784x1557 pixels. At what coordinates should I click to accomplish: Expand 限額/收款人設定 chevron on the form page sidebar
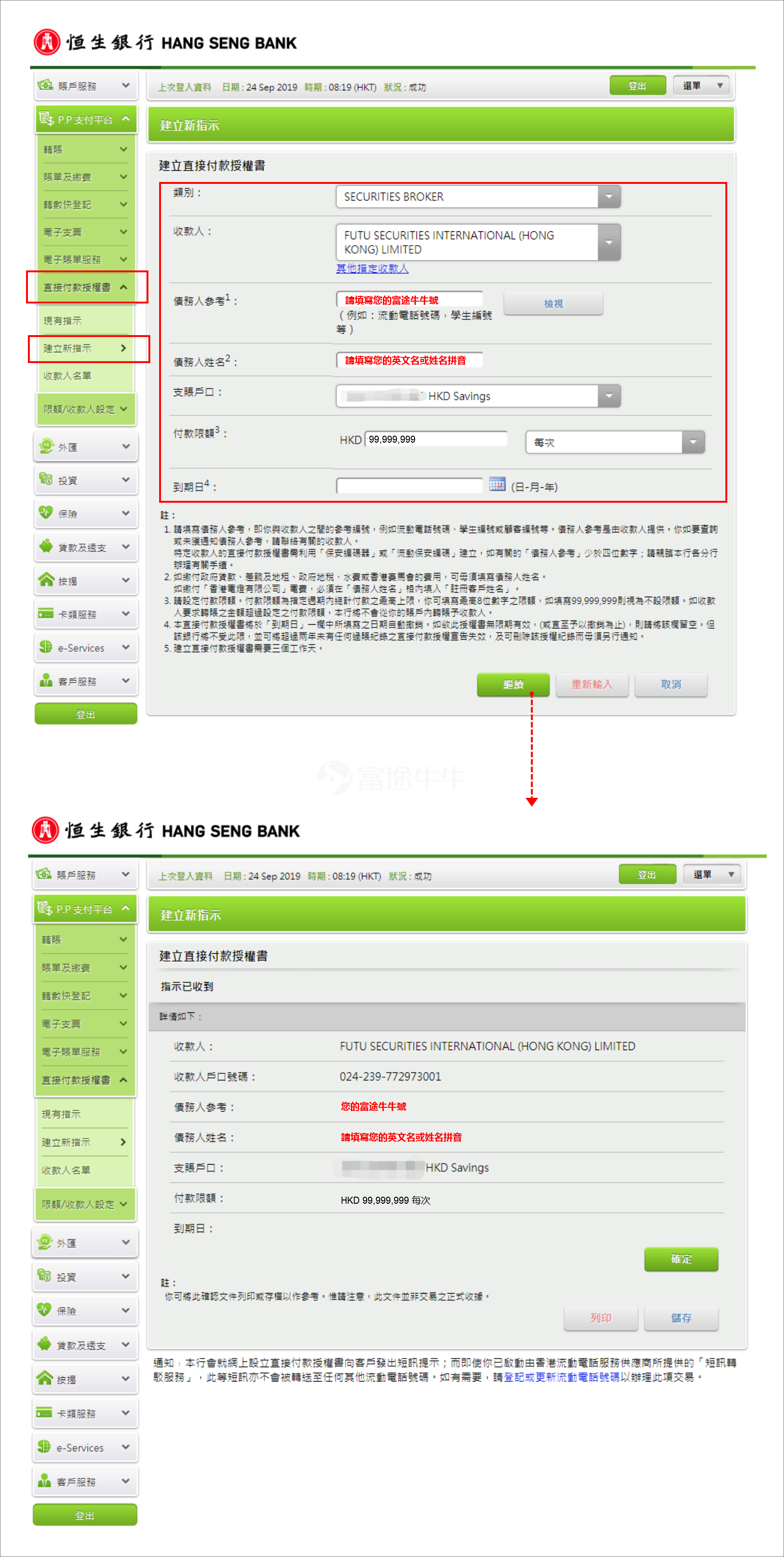point(123,409)
